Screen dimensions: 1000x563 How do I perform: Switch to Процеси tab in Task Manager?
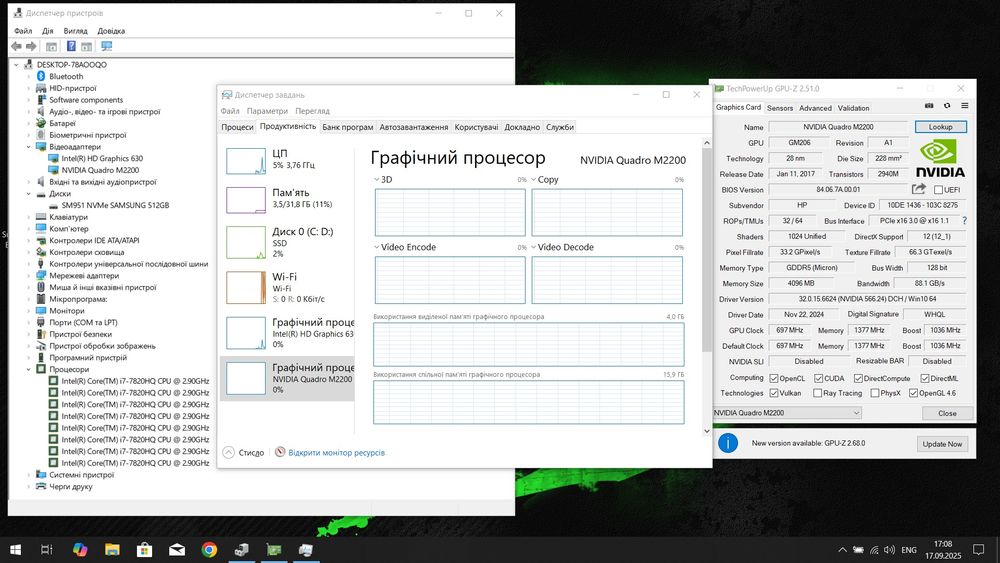coord(237,127)
